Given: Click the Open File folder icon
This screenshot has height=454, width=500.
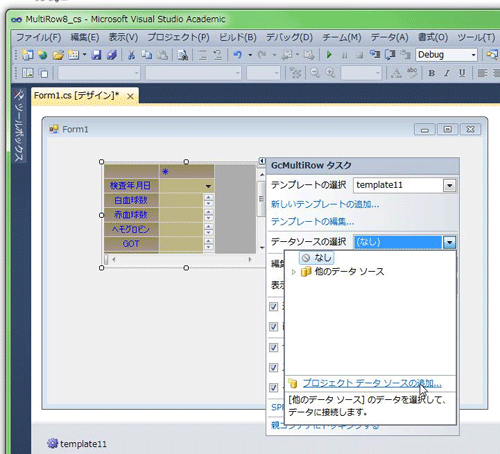Looking at the screenshot, I should (58, 55).
